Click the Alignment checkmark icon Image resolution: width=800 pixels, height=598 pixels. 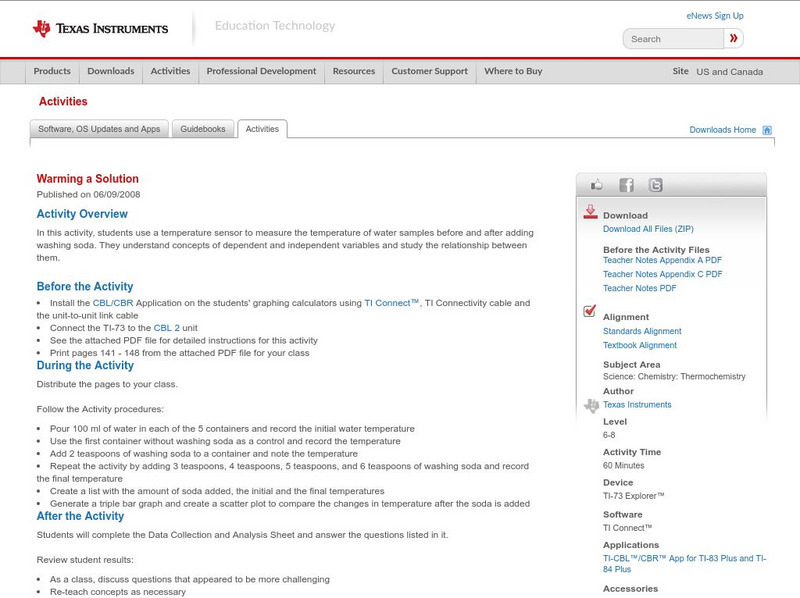coord(589,311)
